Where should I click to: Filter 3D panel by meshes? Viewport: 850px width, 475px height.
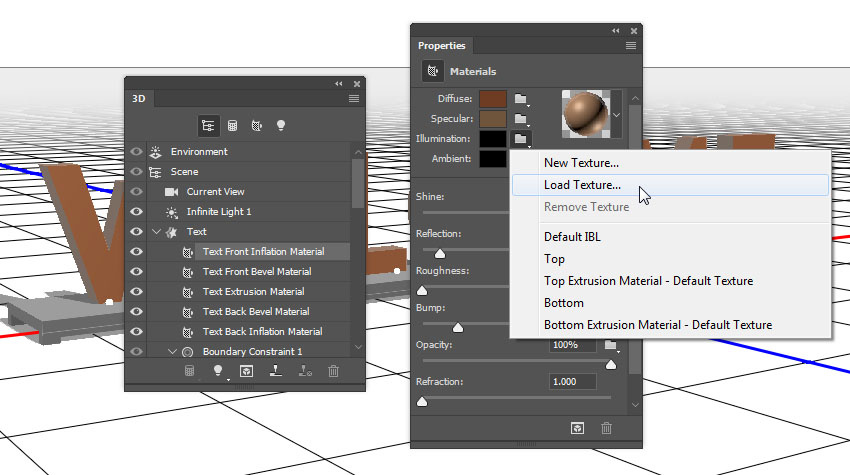click(x=232, y=125)
